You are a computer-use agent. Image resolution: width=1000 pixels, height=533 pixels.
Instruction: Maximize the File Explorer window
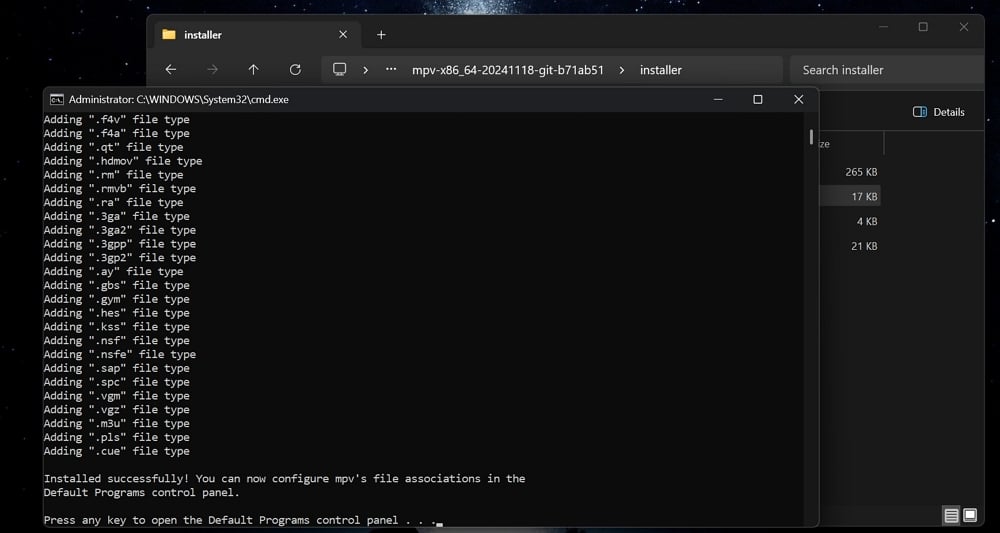click(923, 27)
